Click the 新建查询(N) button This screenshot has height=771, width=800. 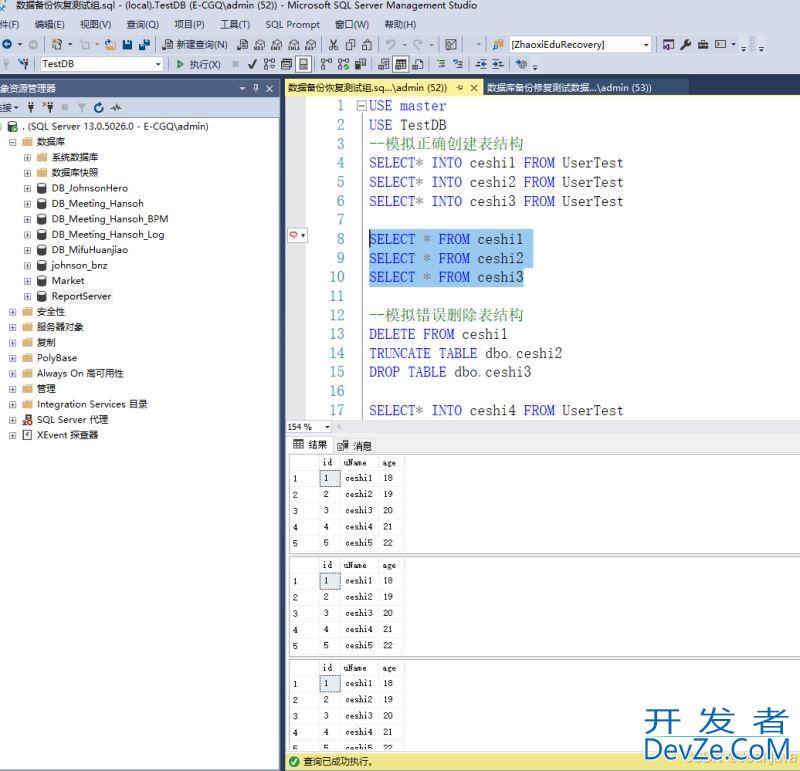[195, 45]
